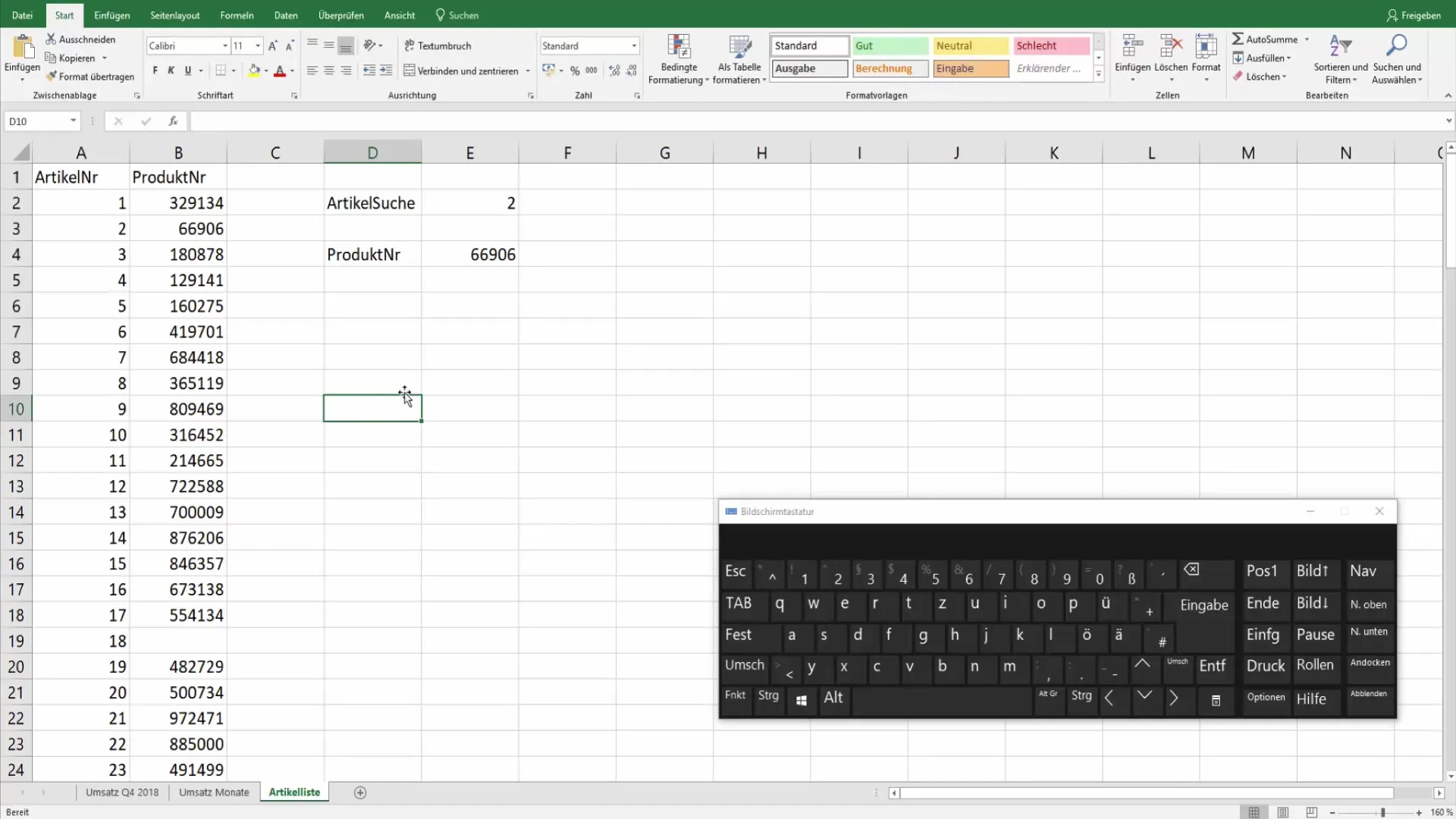This screenshot has height=819, width=1456.
Task: Decrease font size with smaller A icon
Action: (290, 45)
